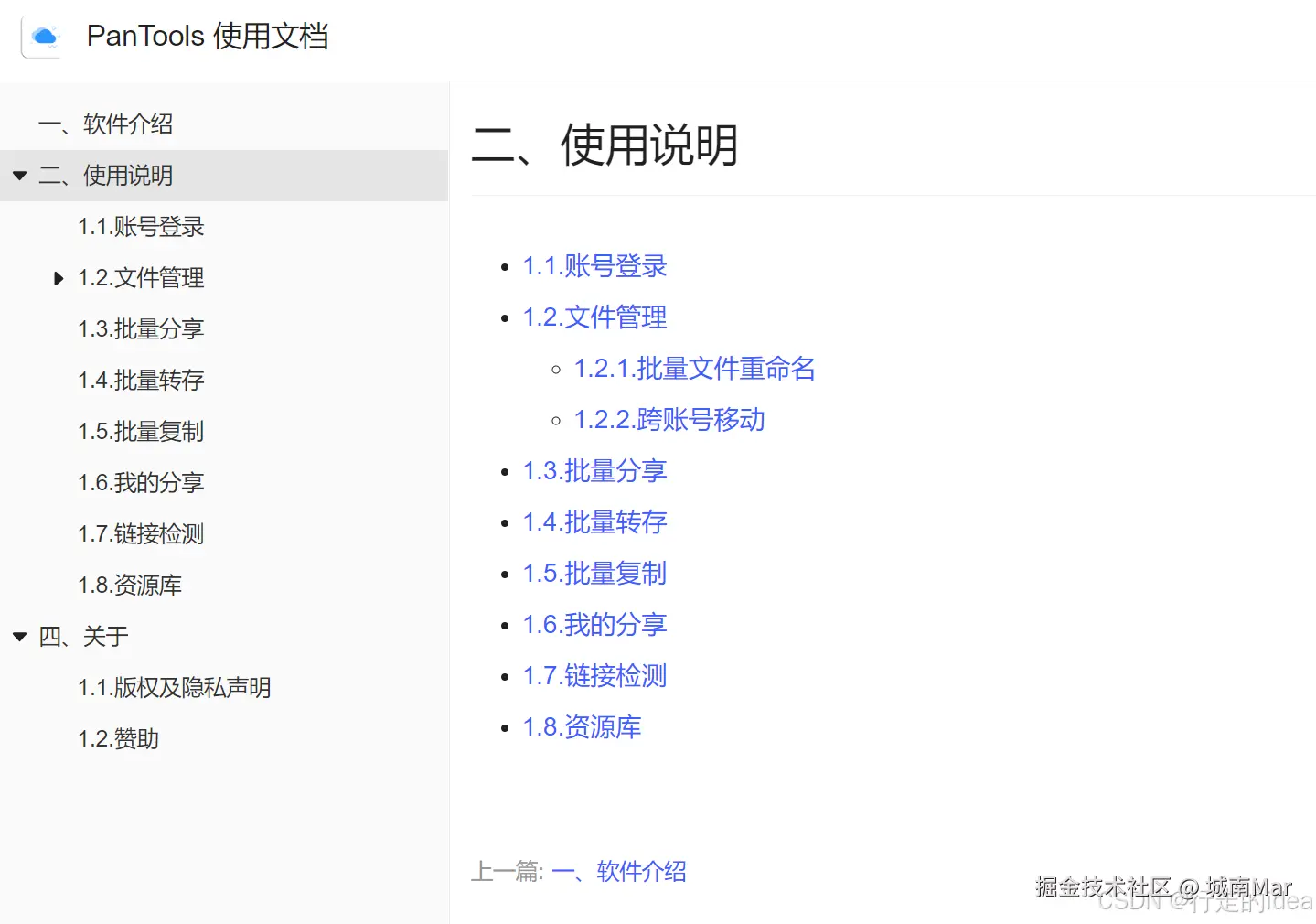Open 1.2.文件管理 sidebar entry
1316x924 pixels.
pyautogui.click(x=141, y=278)
